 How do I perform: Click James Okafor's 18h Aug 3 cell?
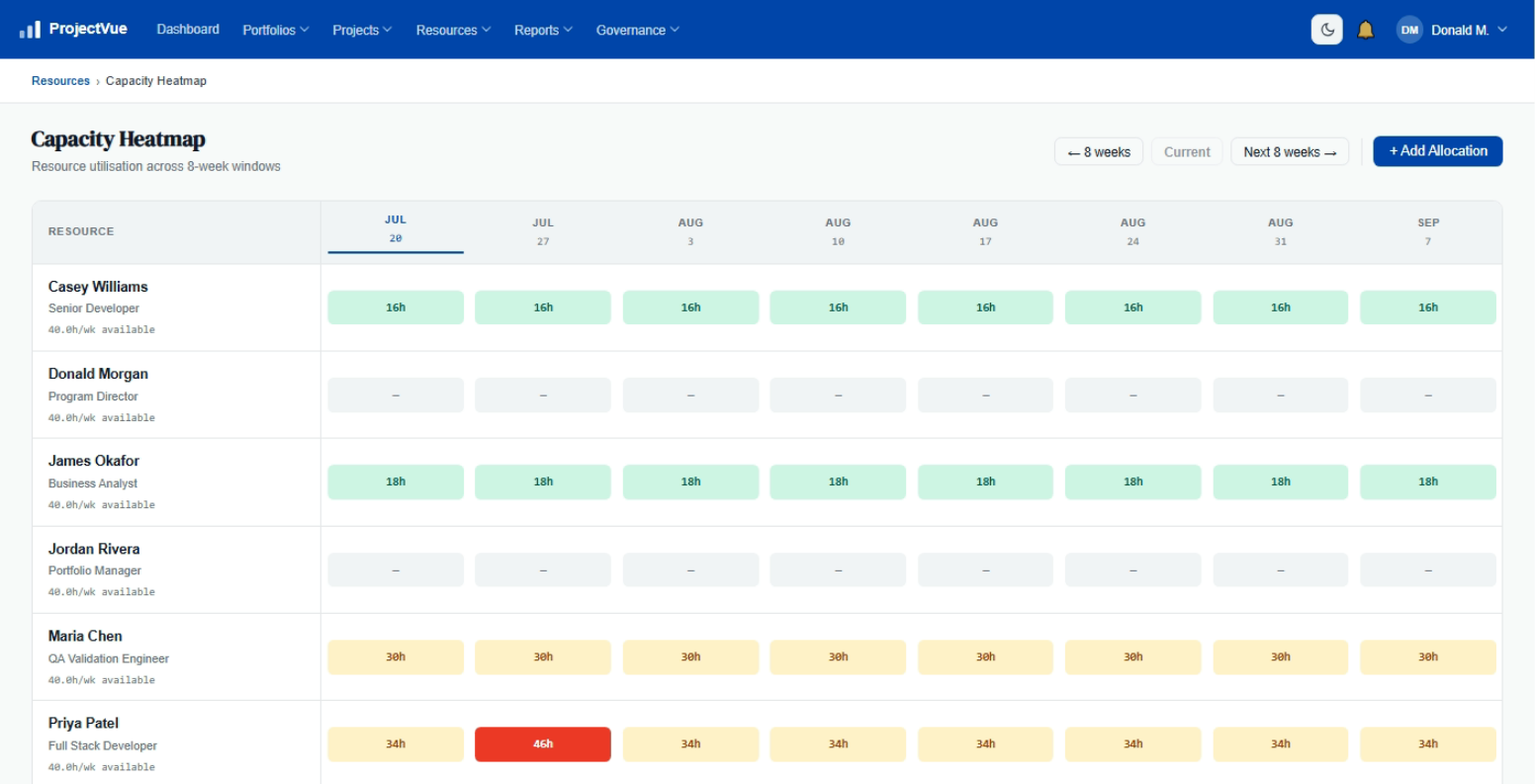(690, 482)
